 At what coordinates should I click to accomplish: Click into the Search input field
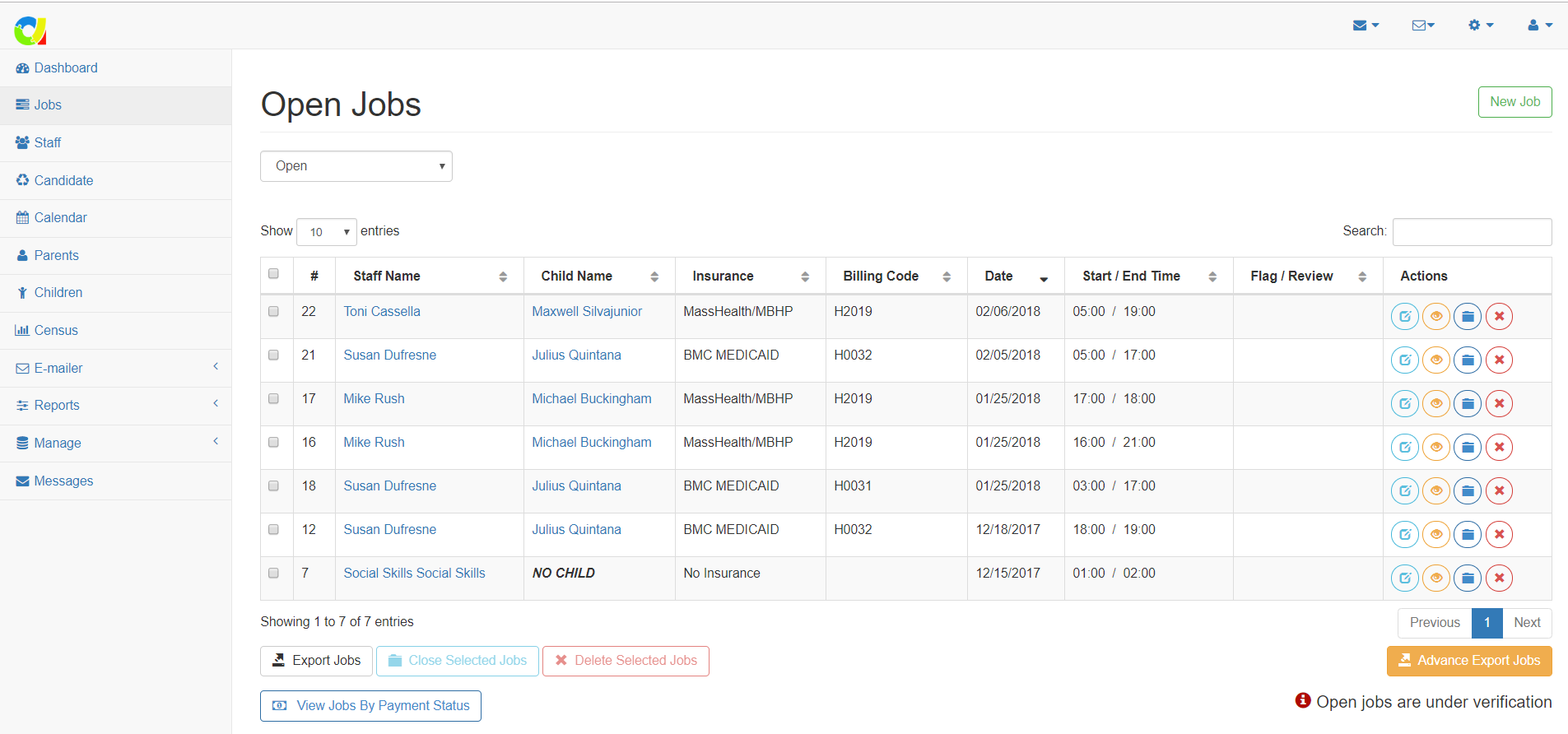[1472, 232]
